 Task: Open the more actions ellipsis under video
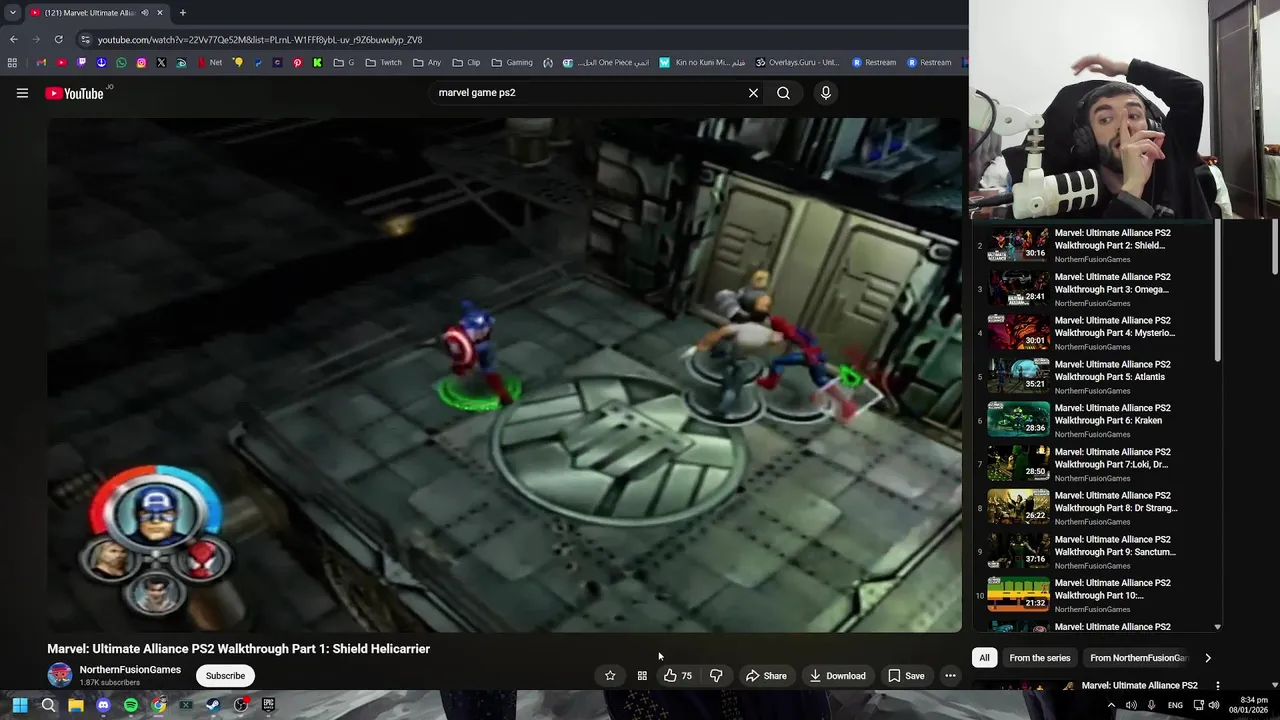click(x=950, y=676)
